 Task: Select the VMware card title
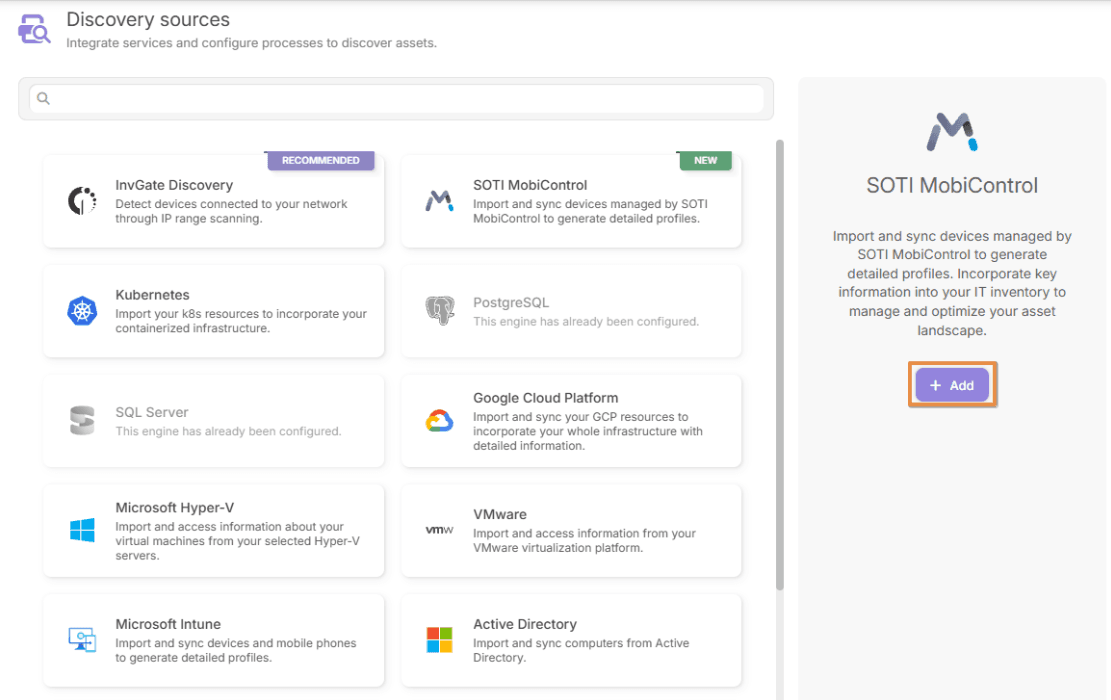[x=500, y=514]
